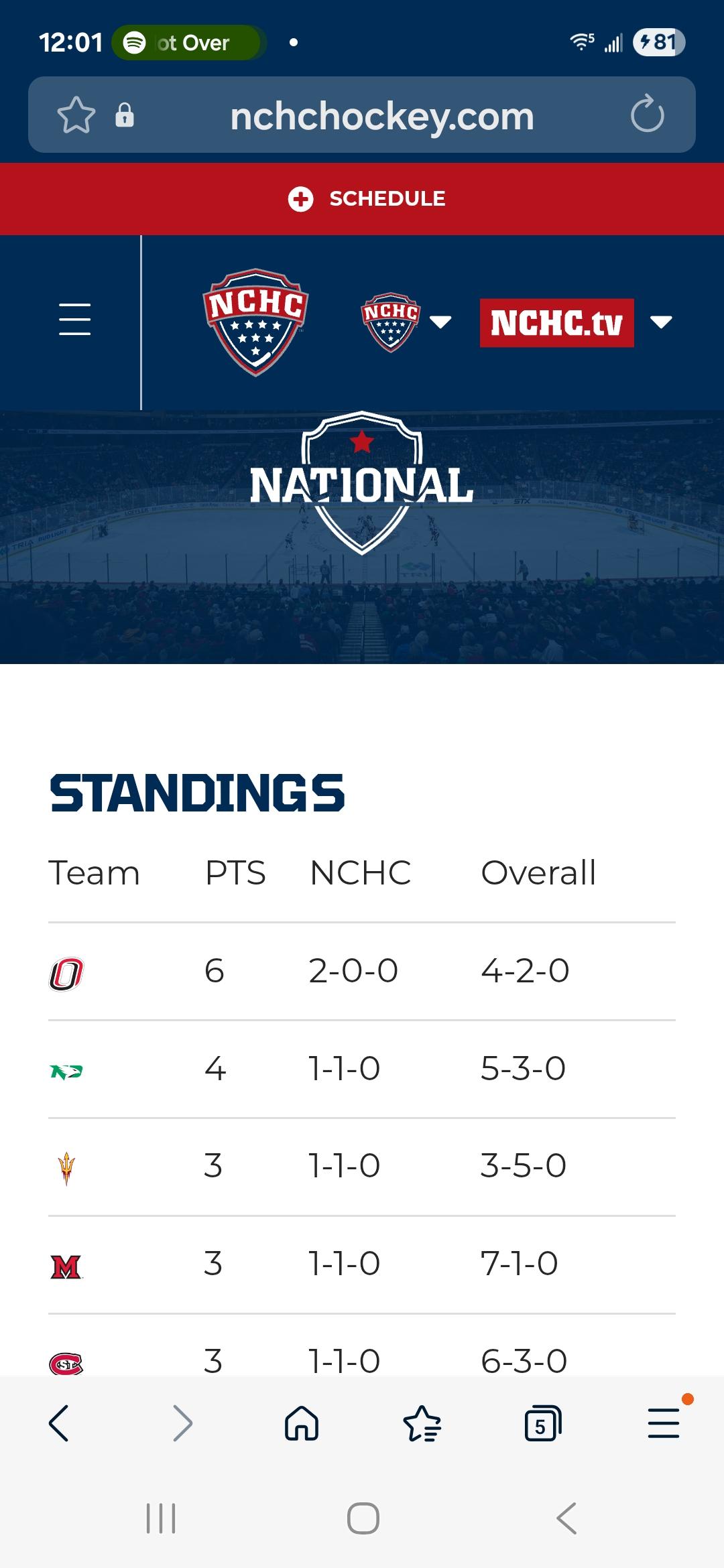This screenshot has width=724, height=1568.
Task: Go to browser home page
Action: 302,1423
